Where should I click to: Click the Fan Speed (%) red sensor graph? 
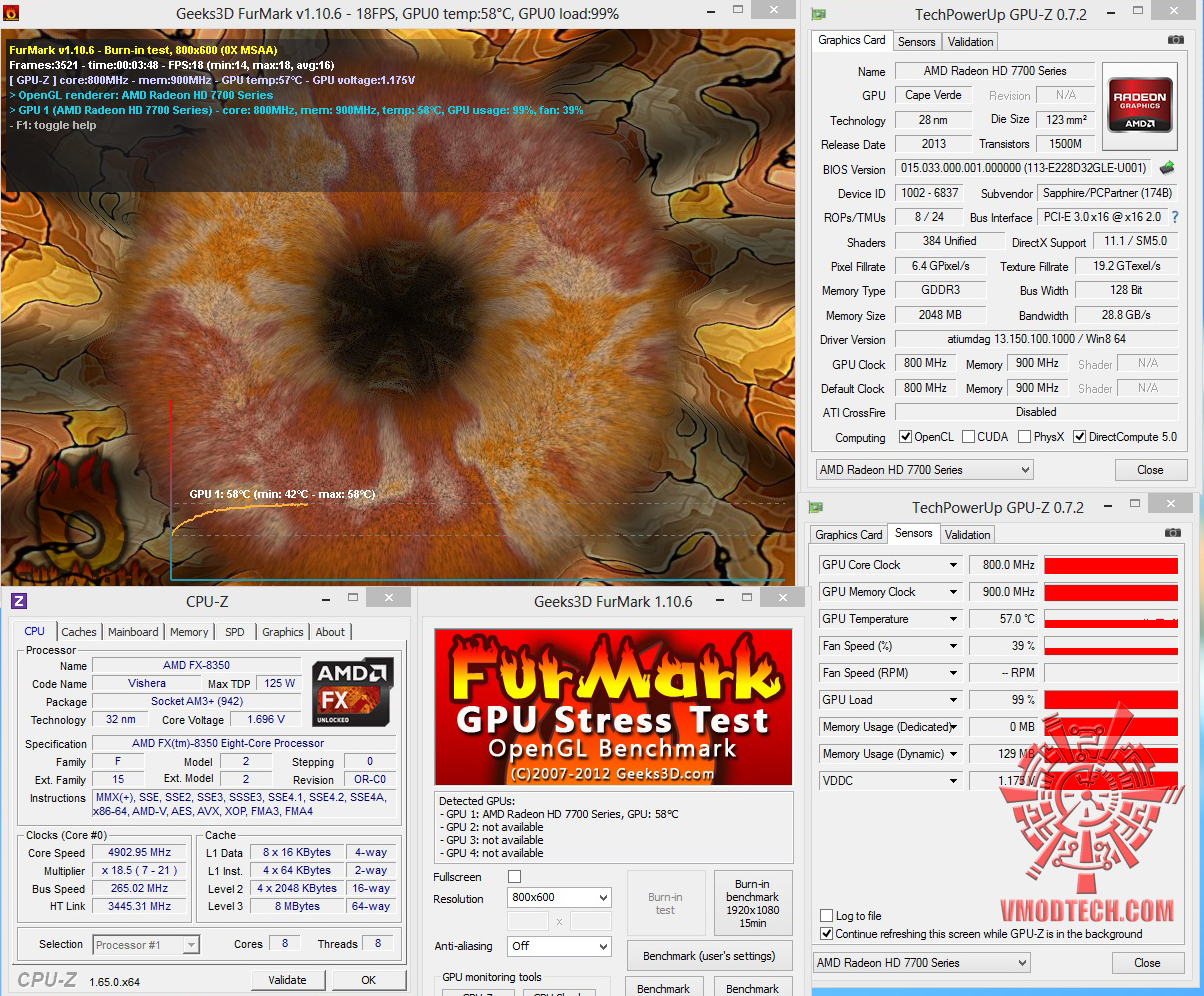click(1111, 646)
